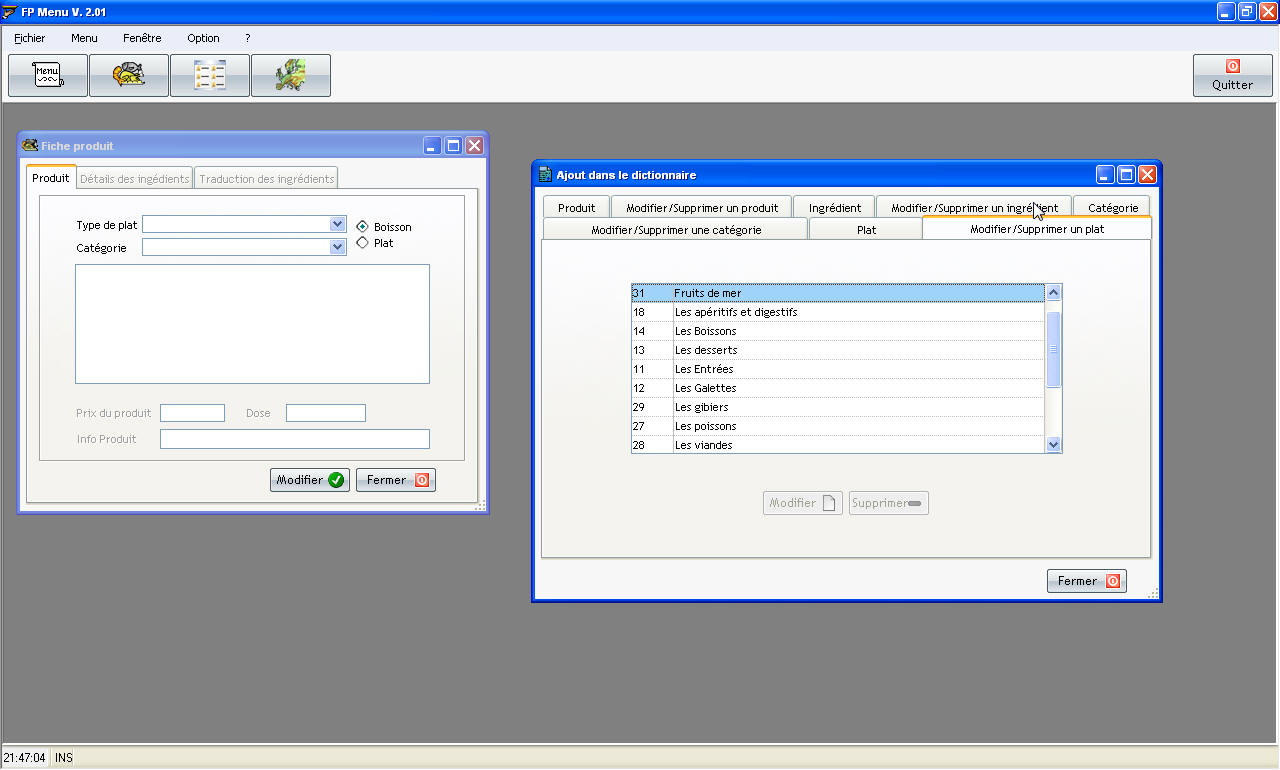Image resolution: width=1280 pixels, height=770 pixels.
Task: Select the Boisson radio button
Action: [x=362, y=227]
